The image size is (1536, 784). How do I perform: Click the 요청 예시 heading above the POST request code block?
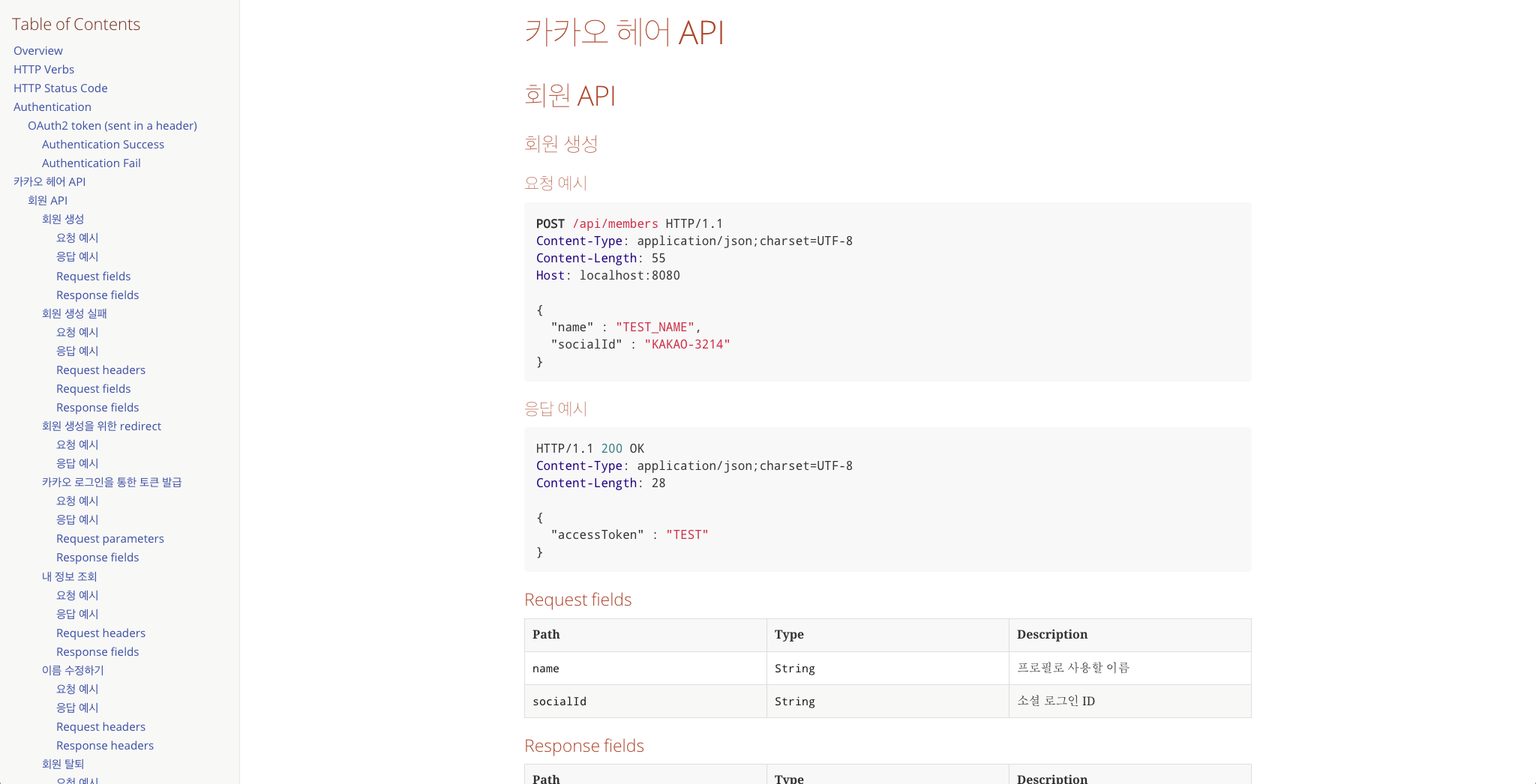tap(556, 183)
